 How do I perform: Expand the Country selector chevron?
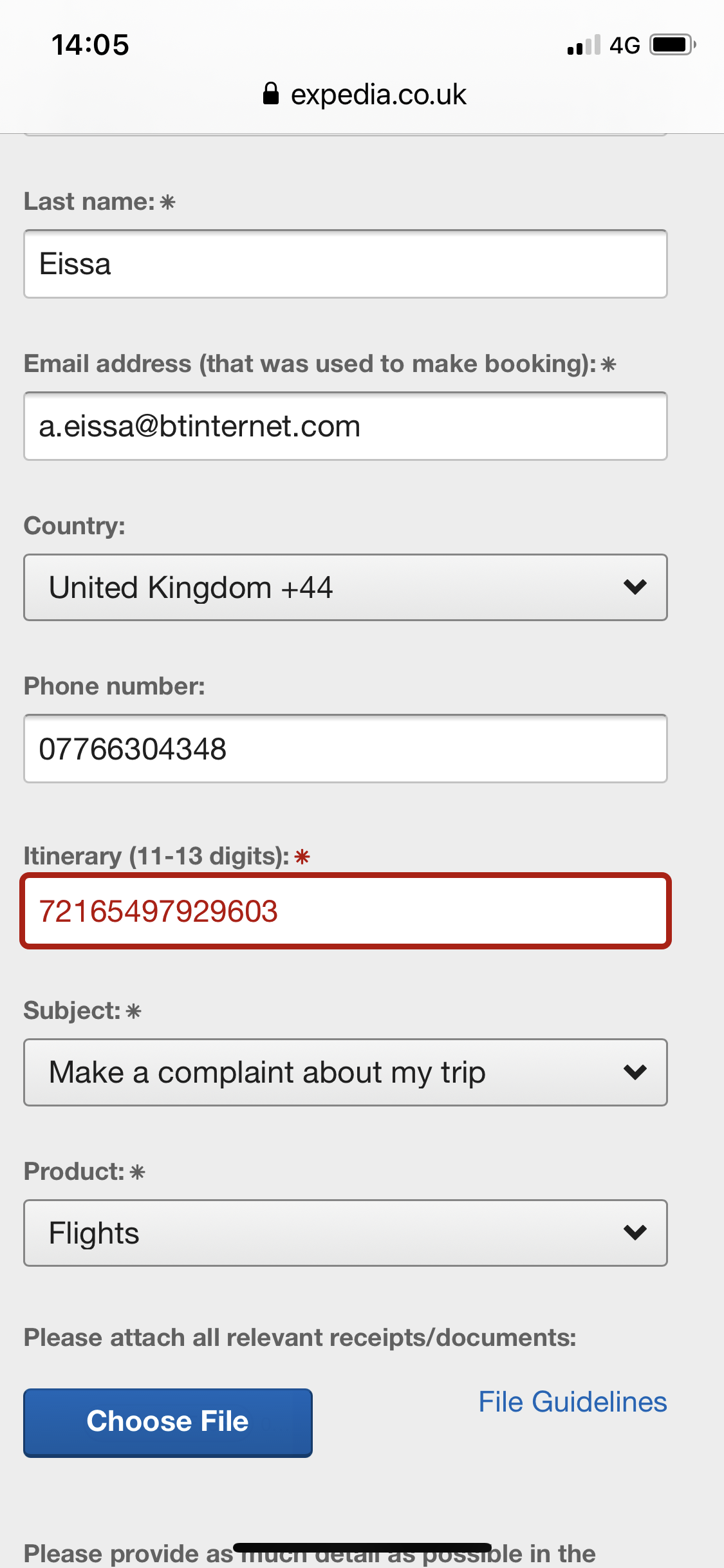[636, 587]
